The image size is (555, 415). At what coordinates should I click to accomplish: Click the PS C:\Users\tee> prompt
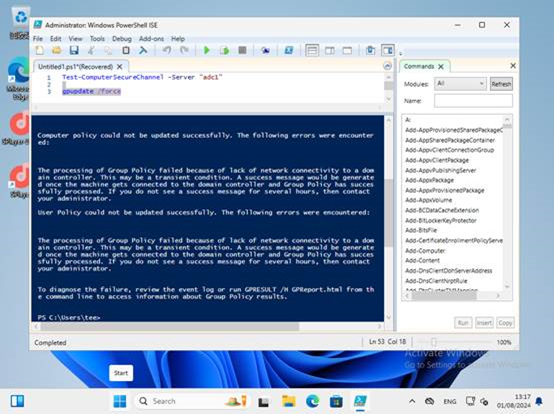point(69,317)
